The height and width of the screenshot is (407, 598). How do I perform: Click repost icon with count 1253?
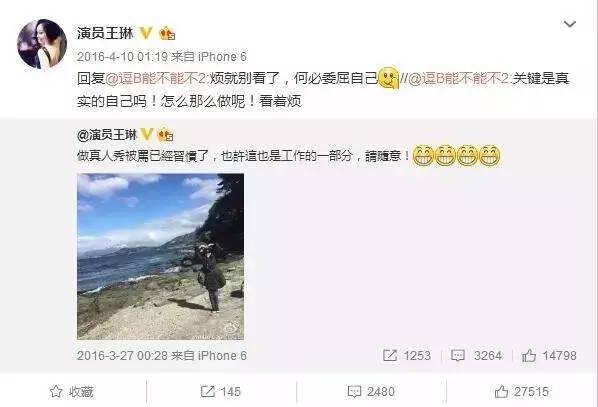click(x=407, y=356)
